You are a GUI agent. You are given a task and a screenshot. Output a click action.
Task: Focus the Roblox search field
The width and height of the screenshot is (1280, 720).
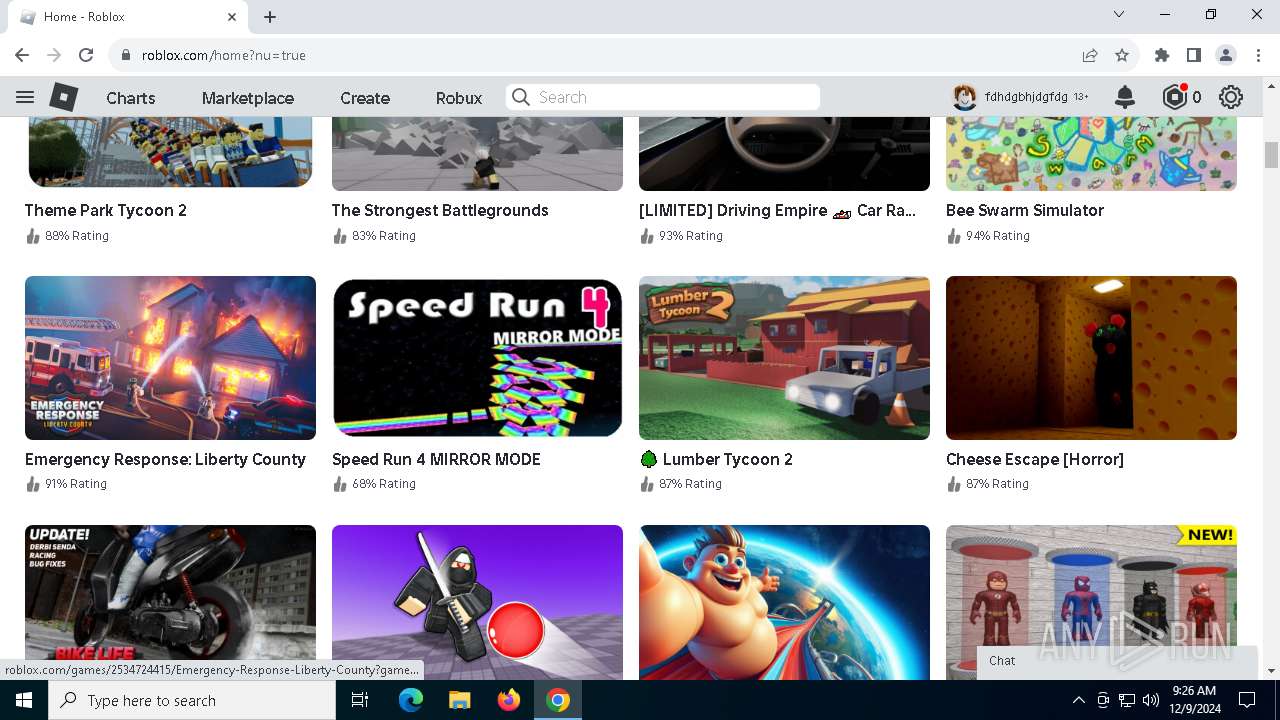(x=663, y=97)
